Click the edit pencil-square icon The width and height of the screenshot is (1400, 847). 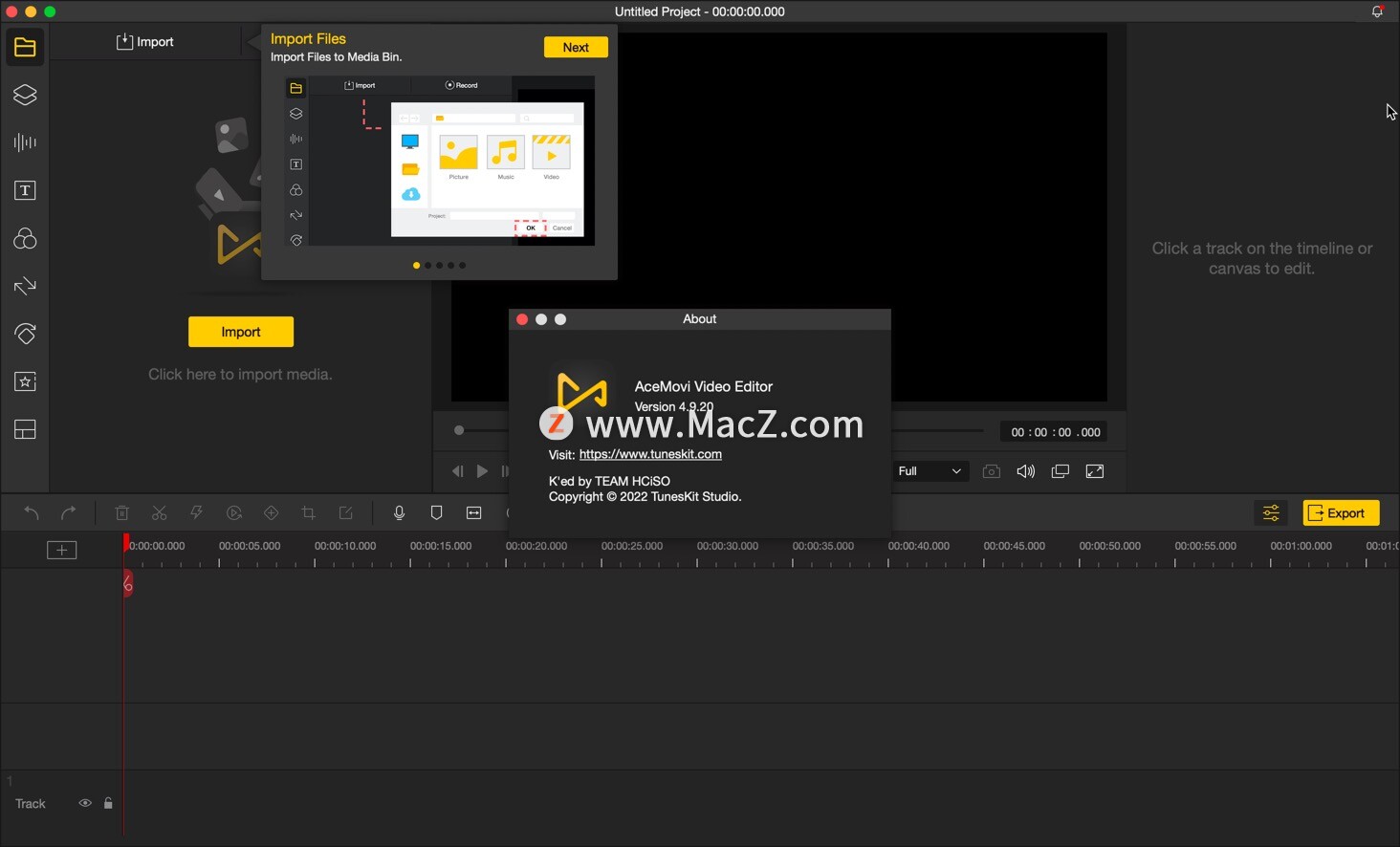[x=346, y=513]
